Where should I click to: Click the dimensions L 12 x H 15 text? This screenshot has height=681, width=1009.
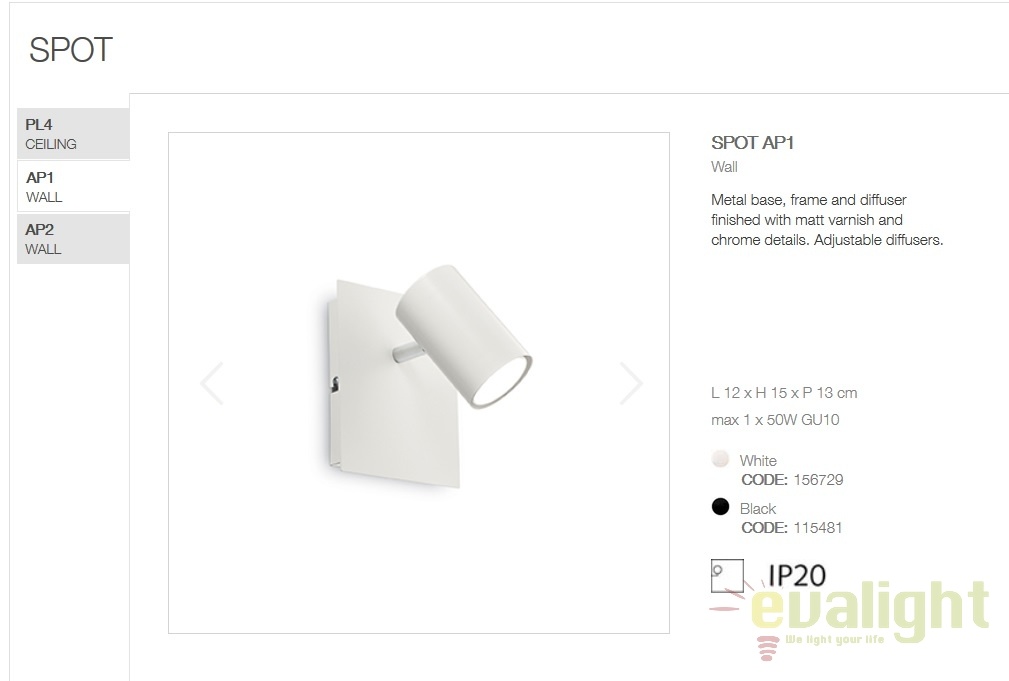coord(784,393)
